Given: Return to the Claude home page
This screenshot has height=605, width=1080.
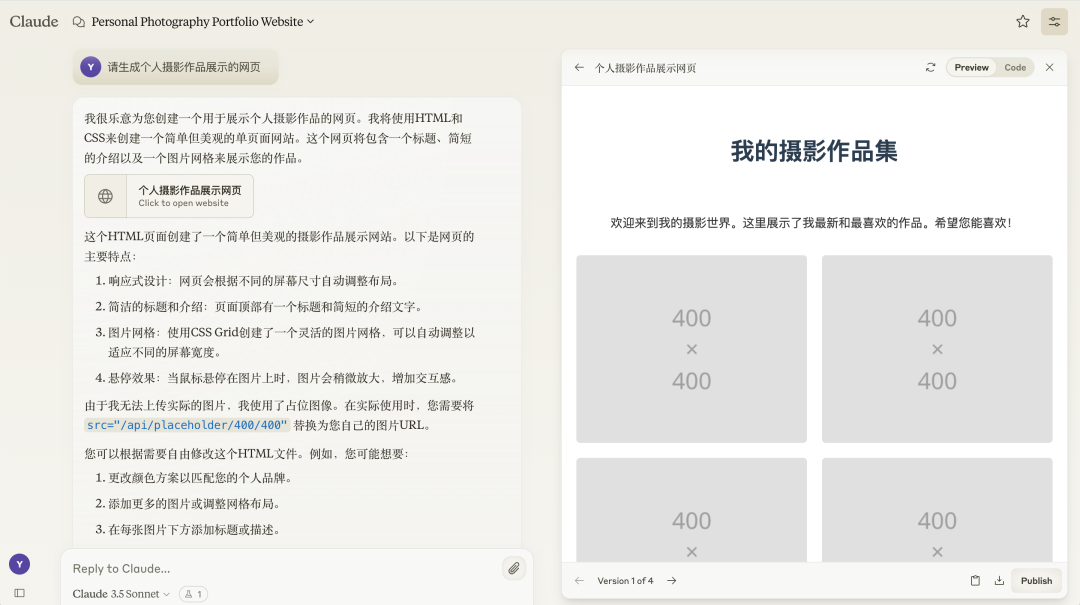Looking at the screenshot, I should pos(33,20).
